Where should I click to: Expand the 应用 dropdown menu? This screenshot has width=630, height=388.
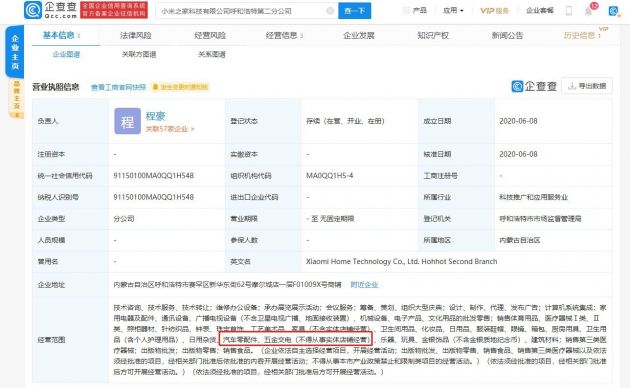point(453,10)
